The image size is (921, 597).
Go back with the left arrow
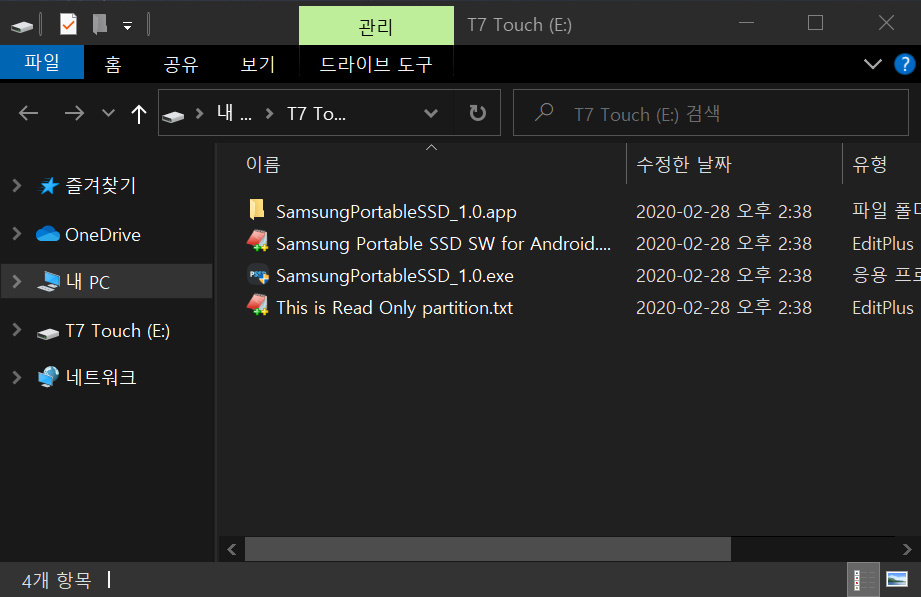click(28, 113)
